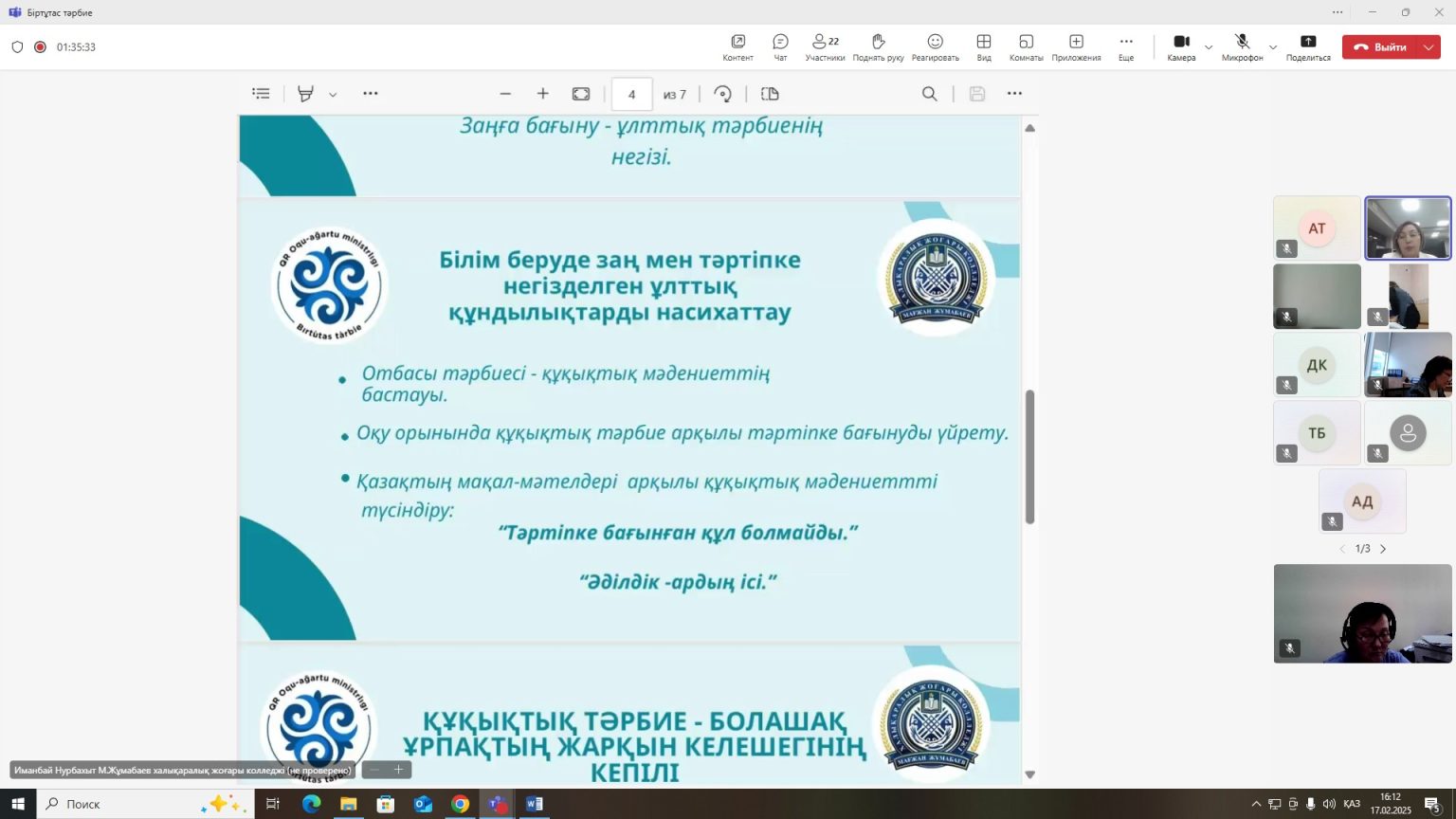Image resolution: width=1456 pixels, height=819 pixels.
Task: Open the Еще more options menu
Action: tap(1126, 46)
